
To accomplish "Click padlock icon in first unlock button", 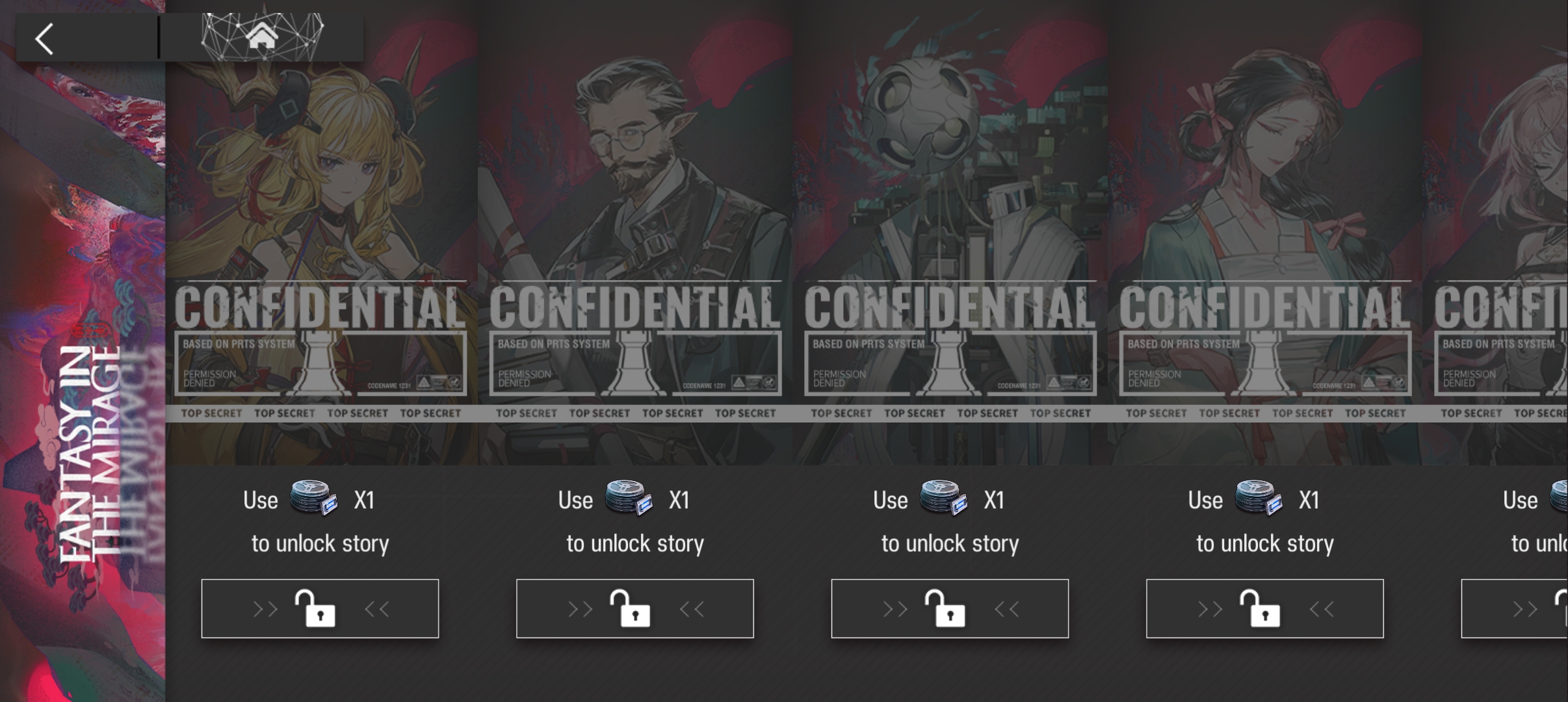I will tap(315, 608).
